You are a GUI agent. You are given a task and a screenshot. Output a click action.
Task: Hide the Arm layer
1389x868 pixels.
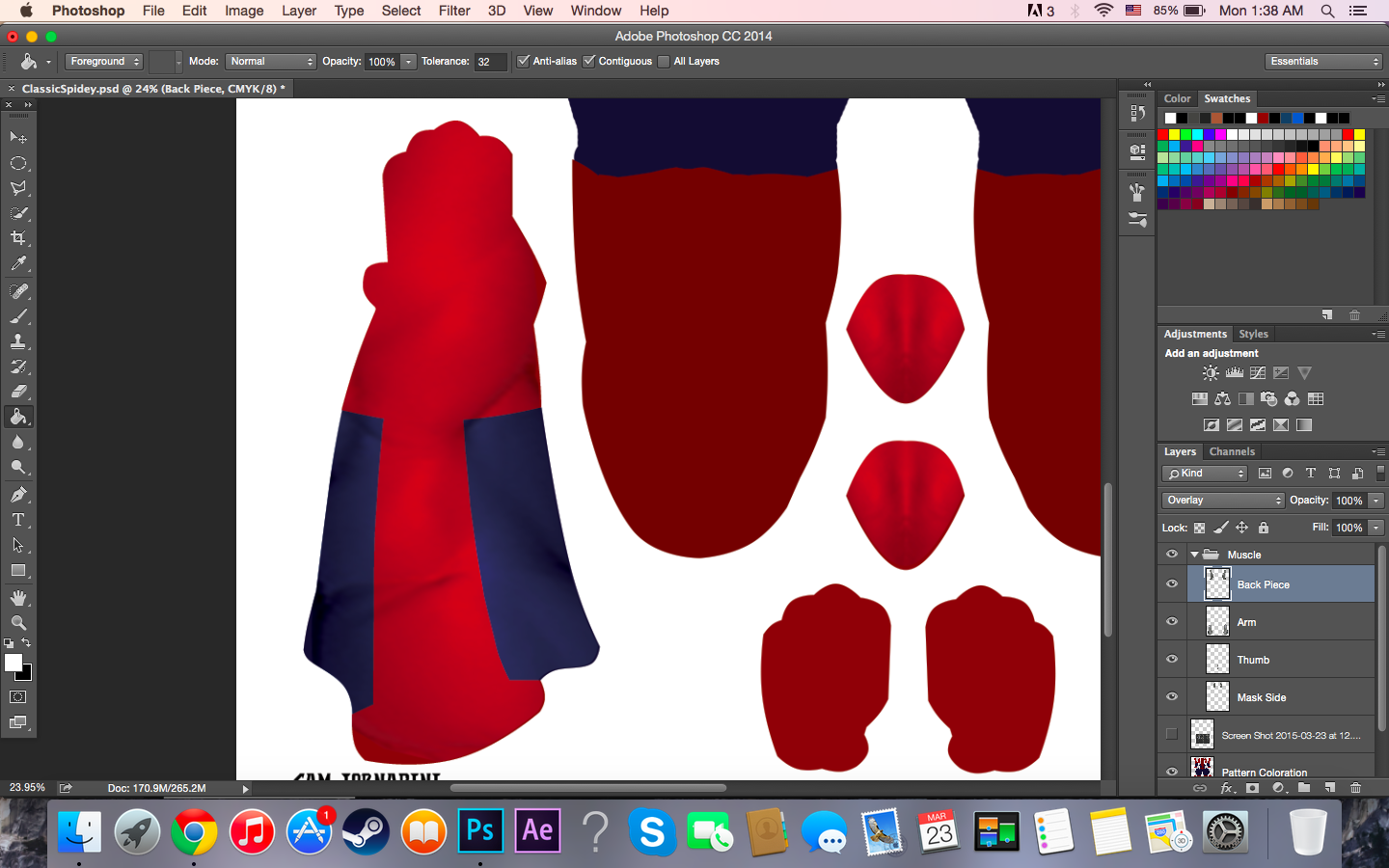click(x=1172, y=622)
